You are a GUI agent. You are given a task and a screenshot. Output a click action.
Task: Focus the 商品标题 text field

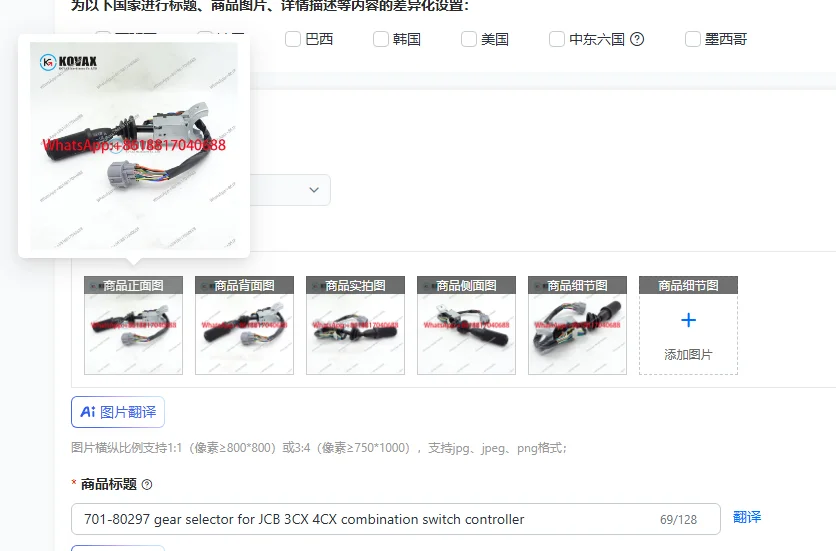pyautogui.click(x=396, y=519)
